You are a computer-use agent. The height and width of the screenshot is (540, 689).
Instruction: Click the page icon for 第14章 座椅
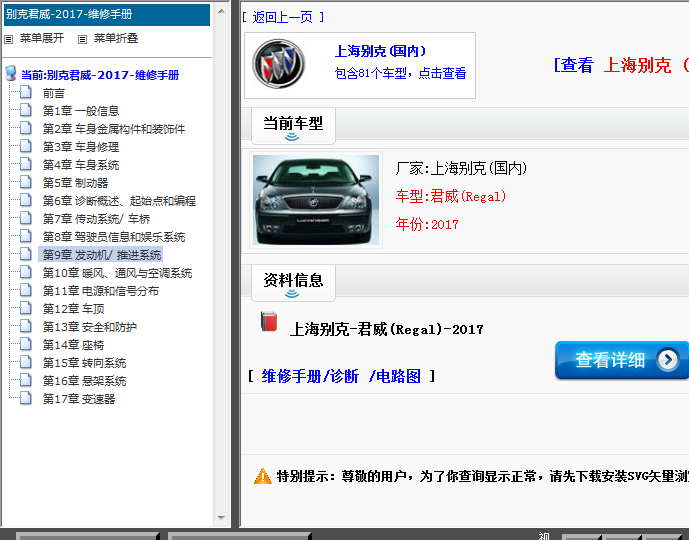(x=26, y=344)
